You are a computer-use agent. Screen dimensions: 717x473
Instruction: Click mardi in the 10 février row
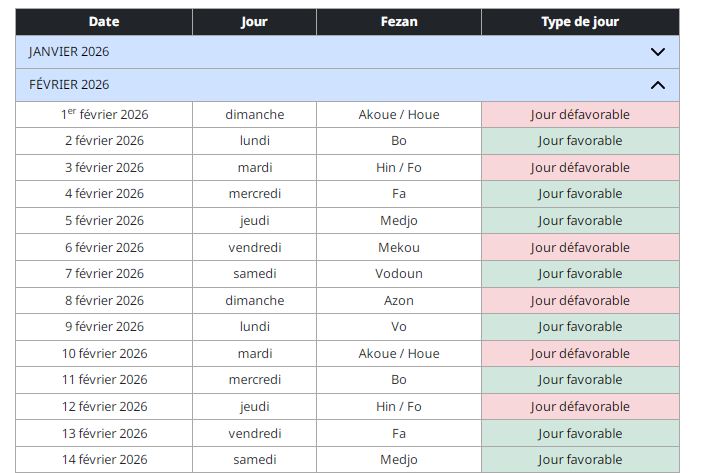pyautogui.click(x=255, y=354)
